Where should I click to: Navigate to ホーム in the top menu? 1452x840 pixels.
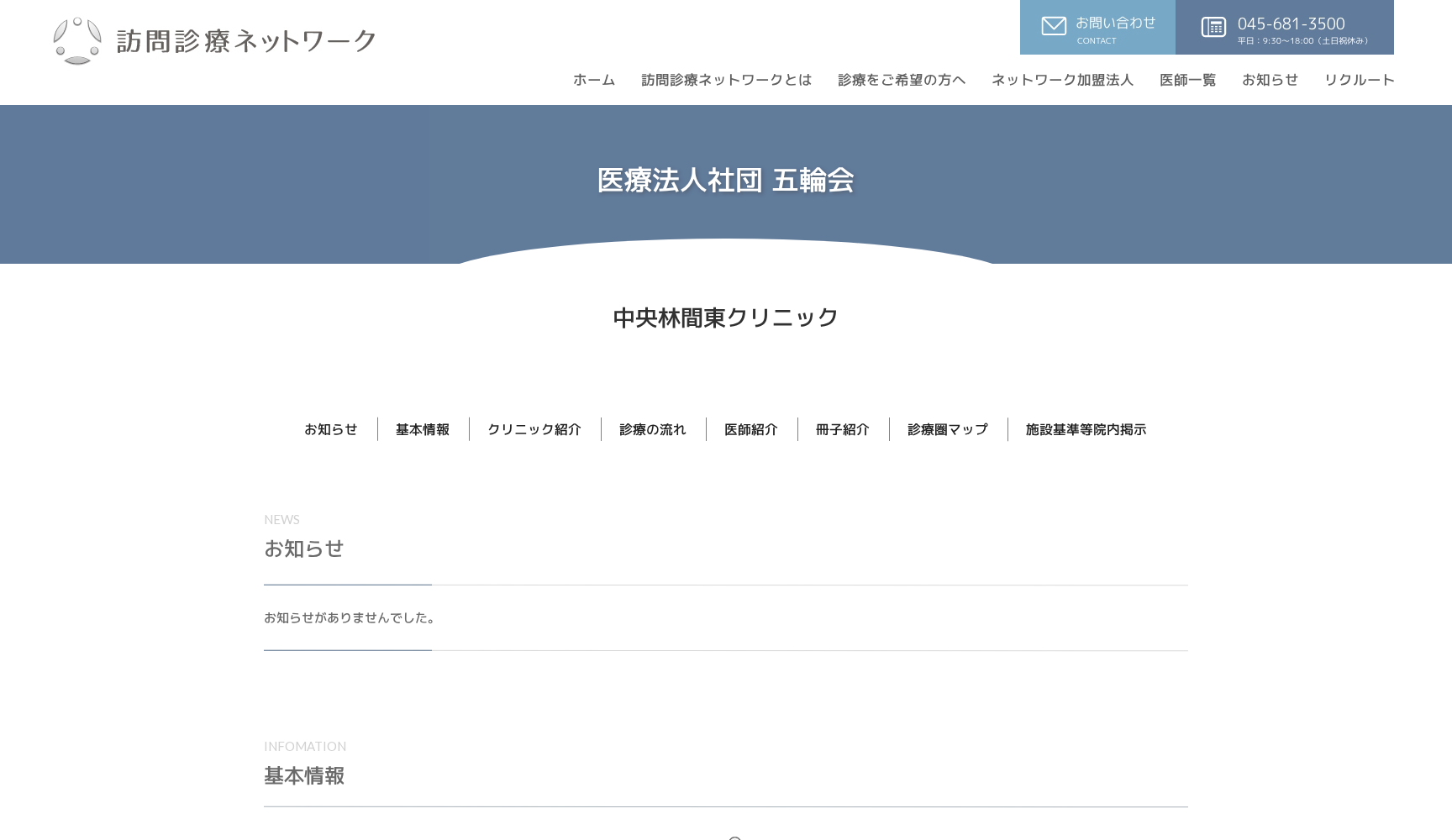(593, 80)
